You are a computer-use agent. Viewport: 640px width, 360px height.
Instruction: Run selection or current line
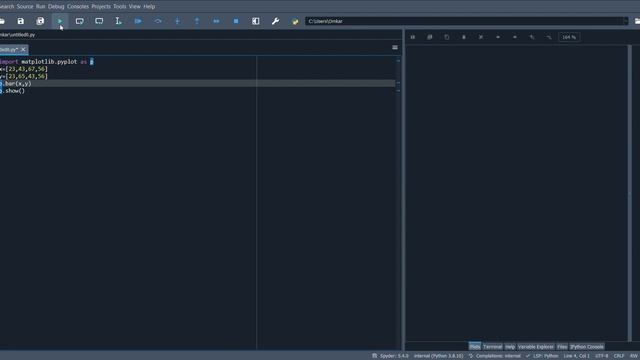click(x=118, y=21)
